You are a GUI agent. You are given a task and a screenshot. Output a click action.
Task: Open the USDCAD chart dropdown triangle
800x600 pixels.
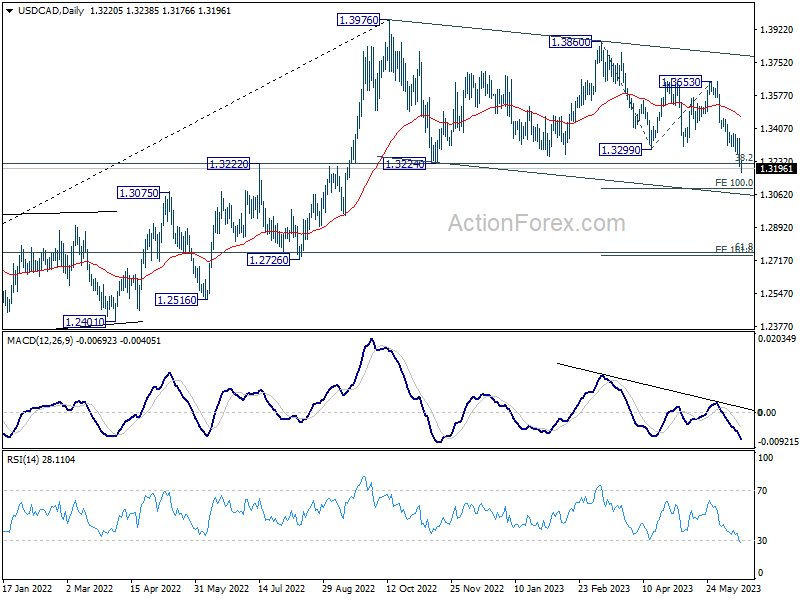coord(10,11)
